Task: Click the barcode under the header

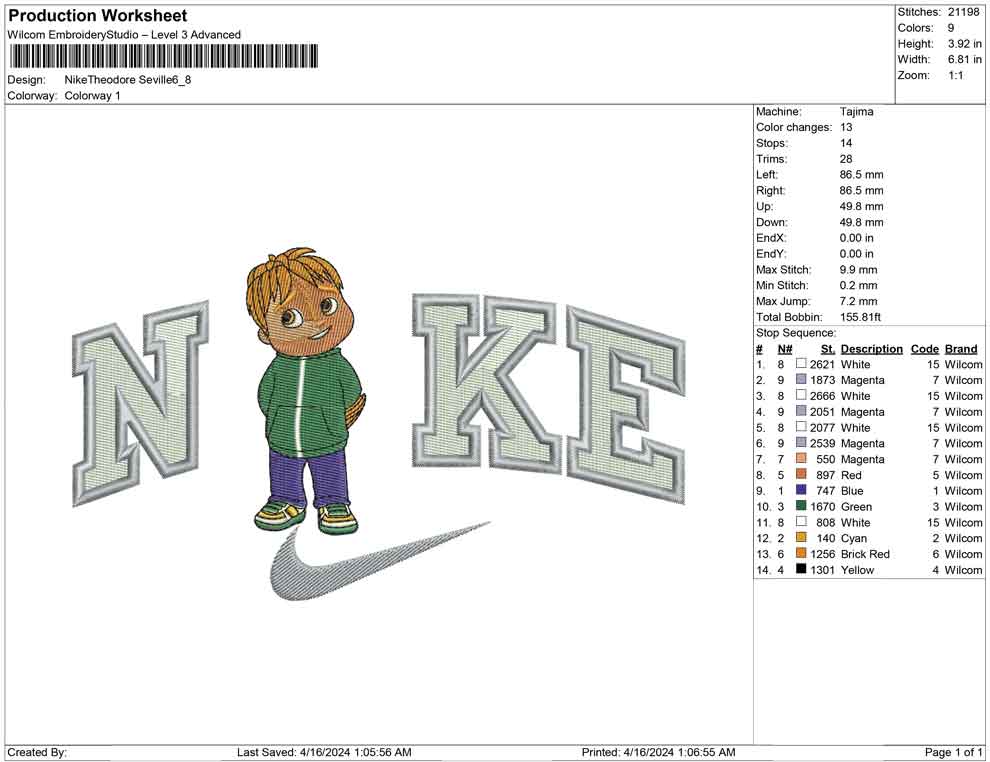Action: coord(164,56)
